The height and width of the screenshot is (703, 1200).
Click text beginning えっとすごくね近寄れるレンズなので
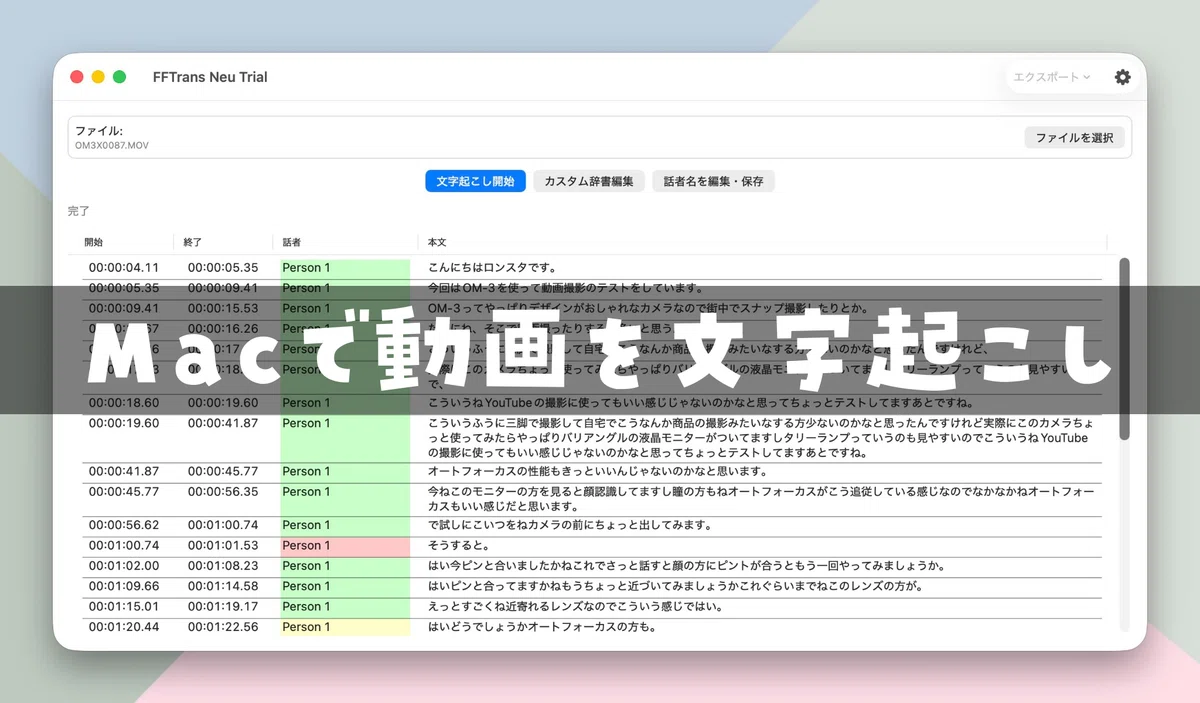(575, 606)
